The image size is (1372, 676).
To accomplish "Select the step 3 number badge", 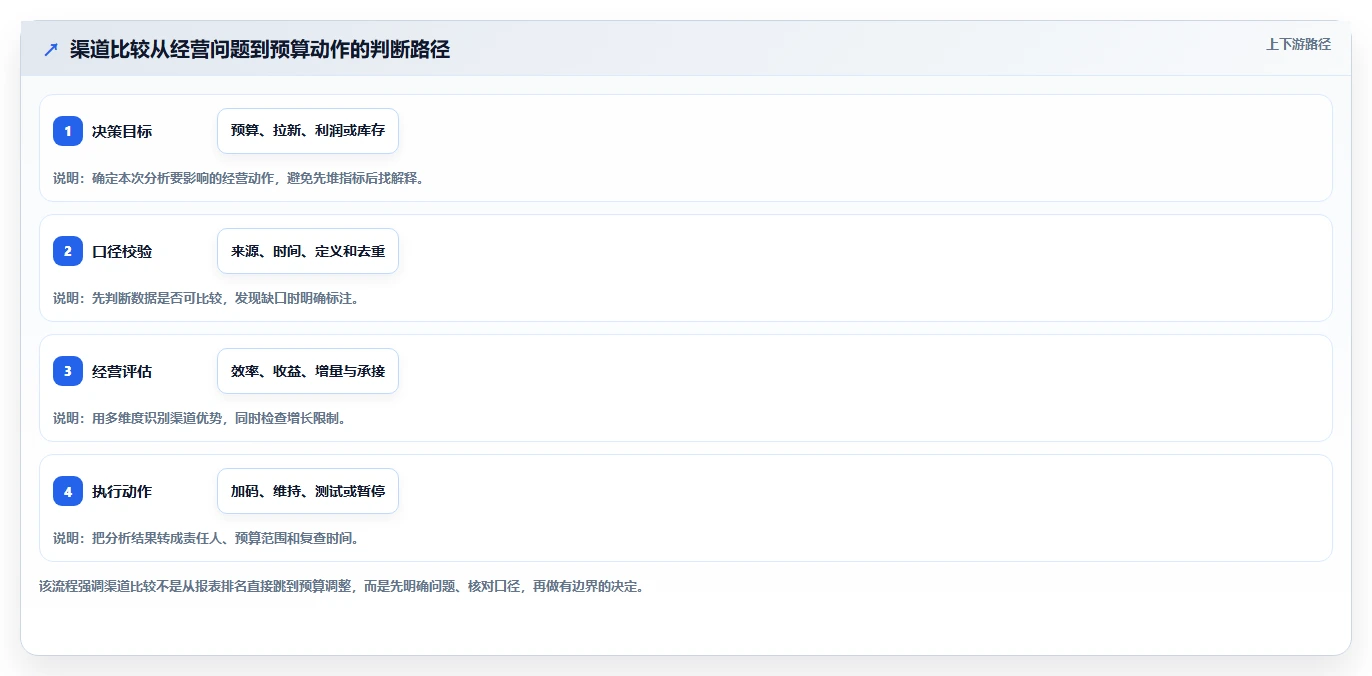I will click(68, 371).
